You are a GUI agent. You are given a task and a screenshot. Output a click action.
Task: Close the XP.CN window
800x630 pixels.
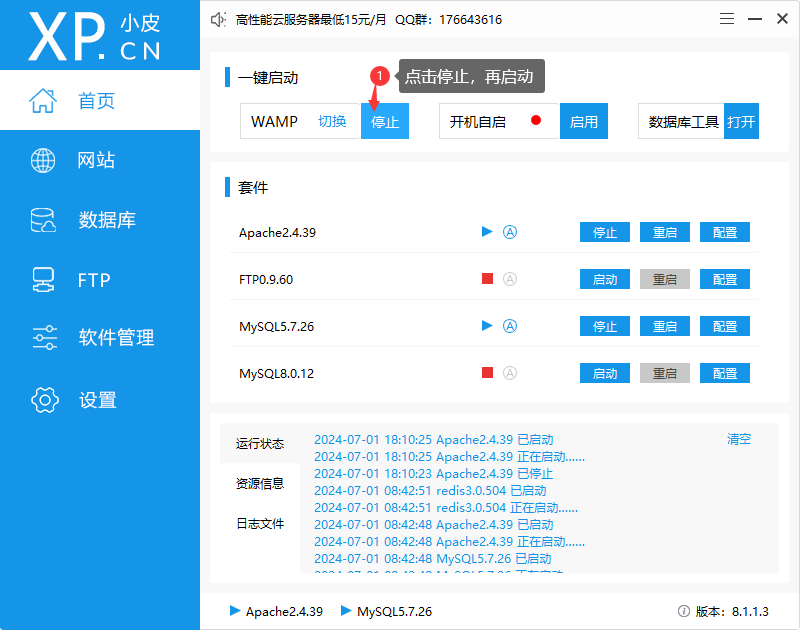coord(782,19)
